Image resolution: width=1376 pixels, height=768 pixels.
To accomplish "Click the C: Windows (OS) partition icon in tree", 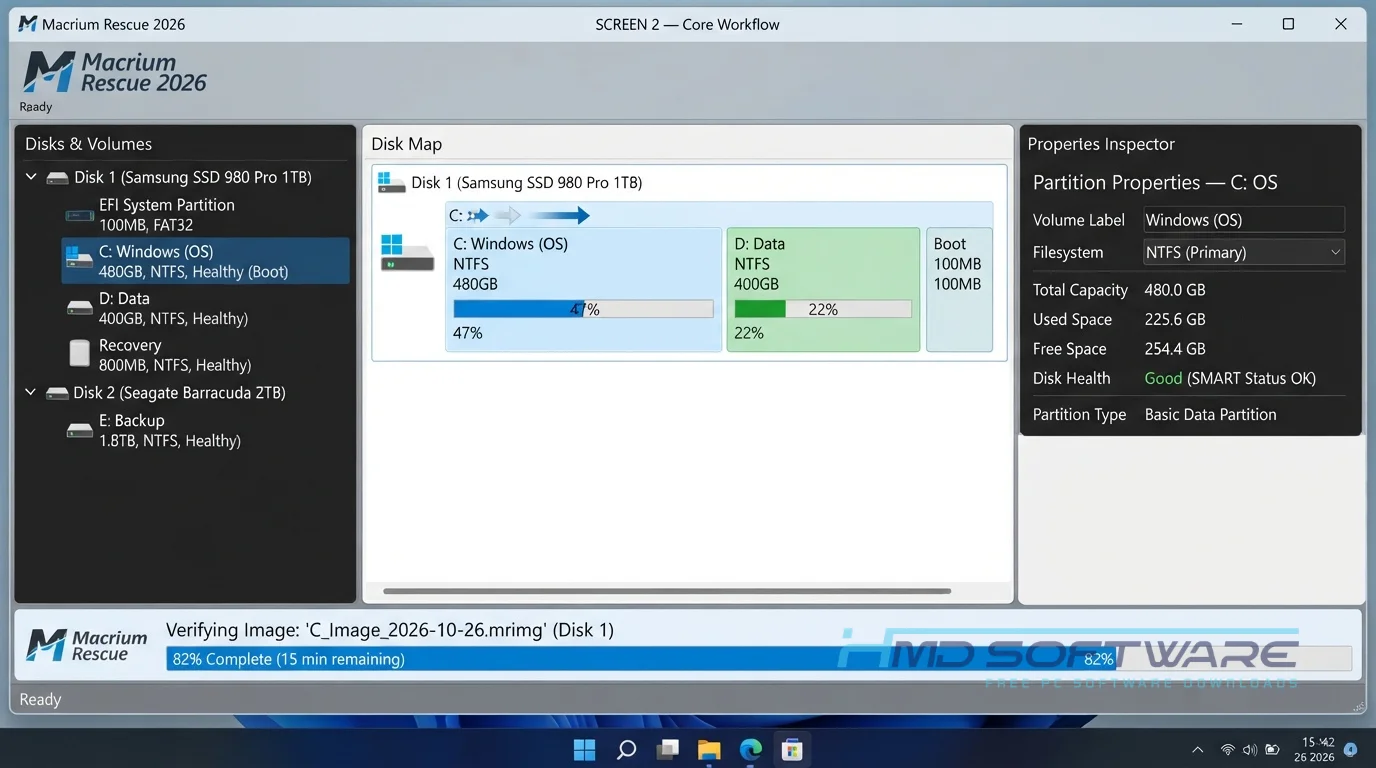I will [80, 260].
